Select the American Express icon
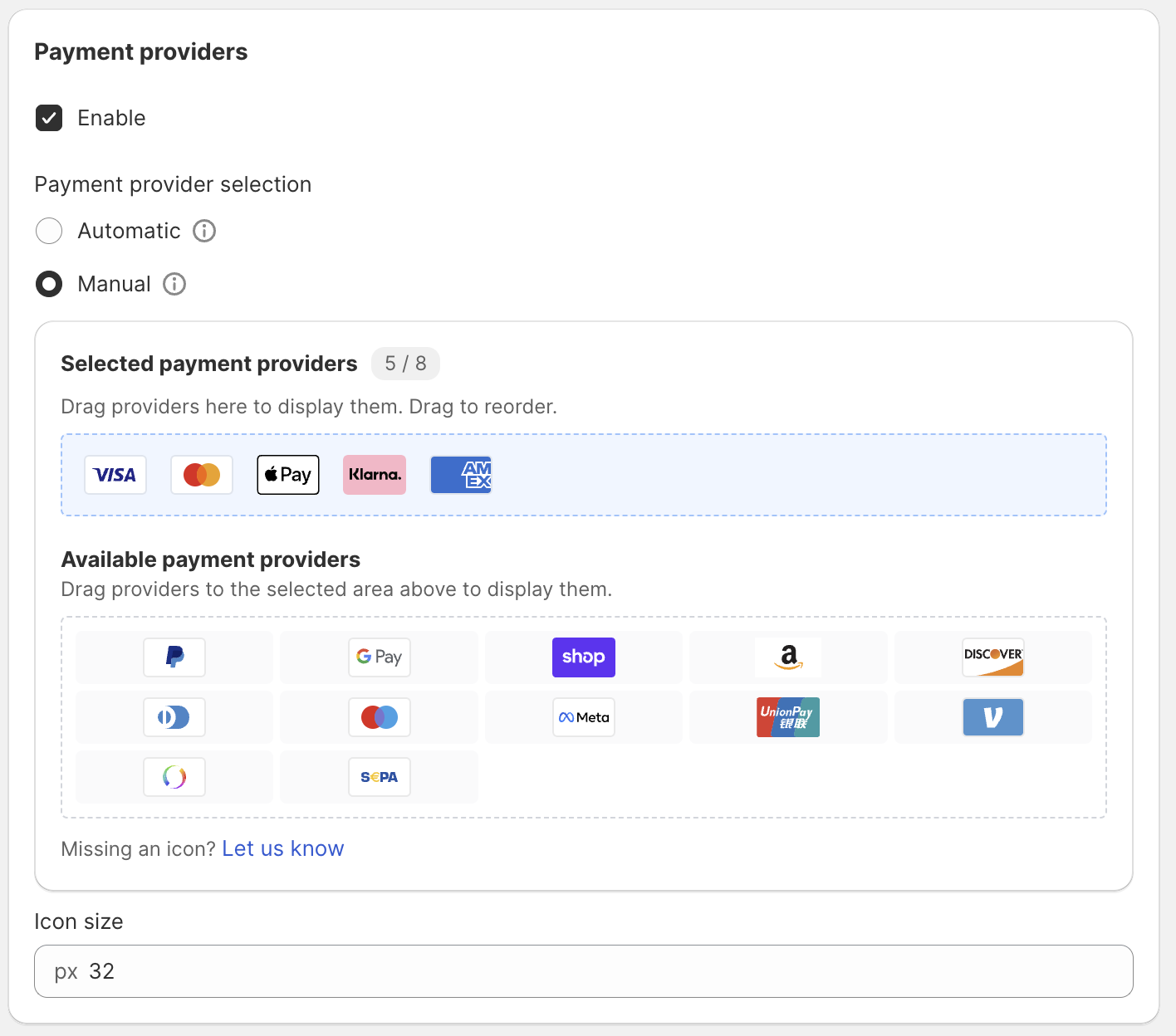 (461, 475)
